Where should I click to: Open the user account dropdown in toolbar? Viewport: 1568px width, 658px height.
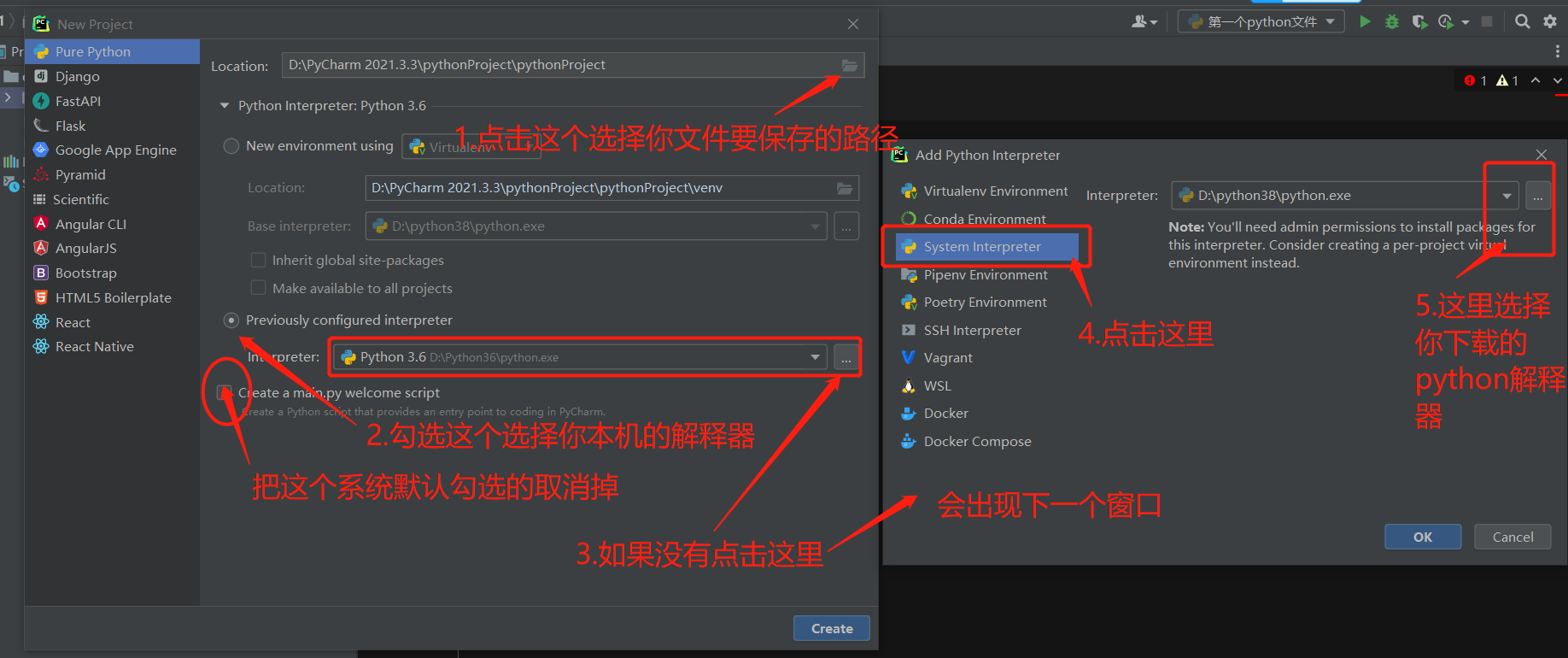tap(1144, 21)
